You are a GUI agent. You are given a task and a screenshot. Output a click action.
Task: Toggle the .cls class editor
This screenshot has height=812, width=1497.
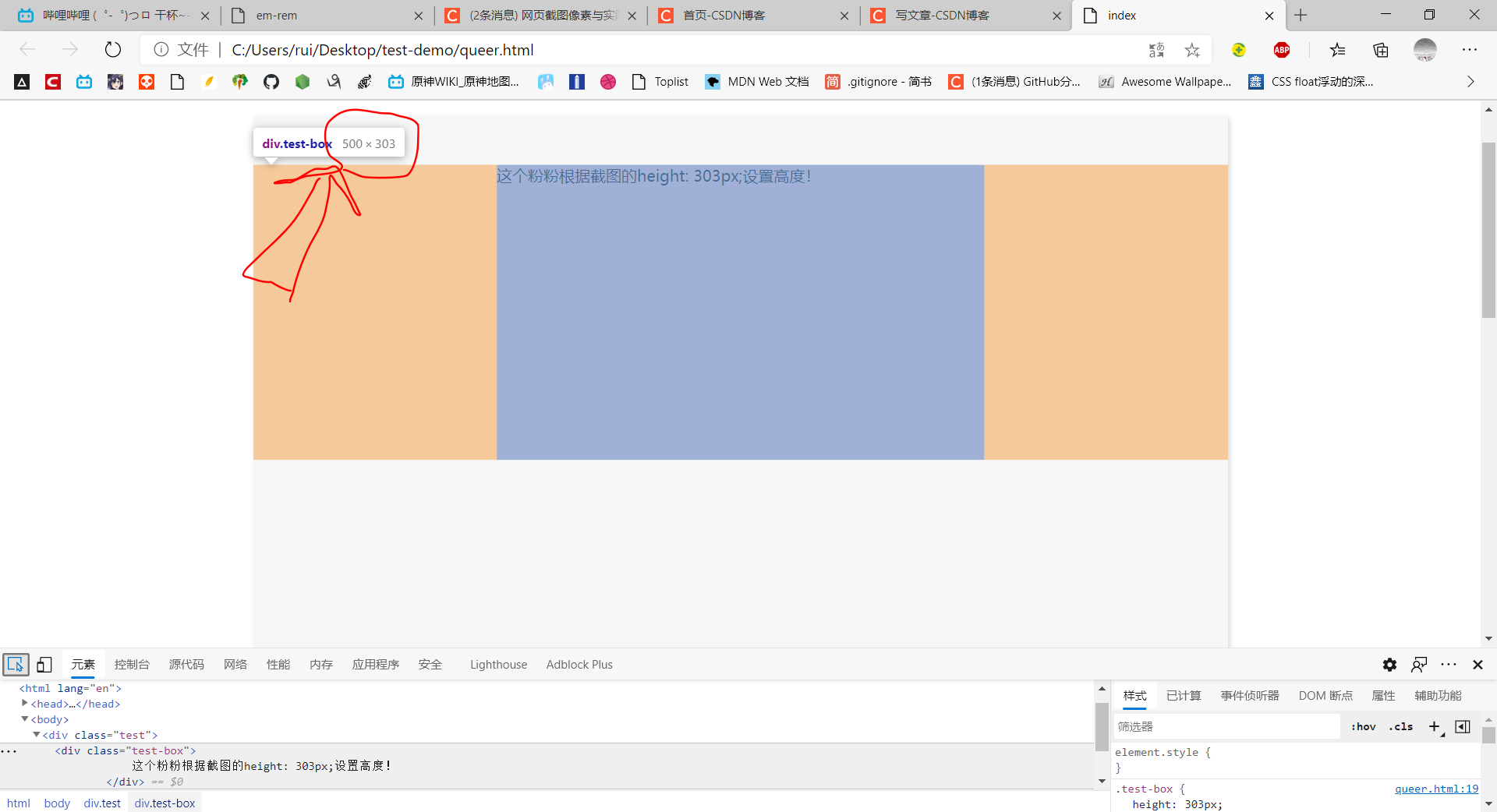coord(1401,726)
